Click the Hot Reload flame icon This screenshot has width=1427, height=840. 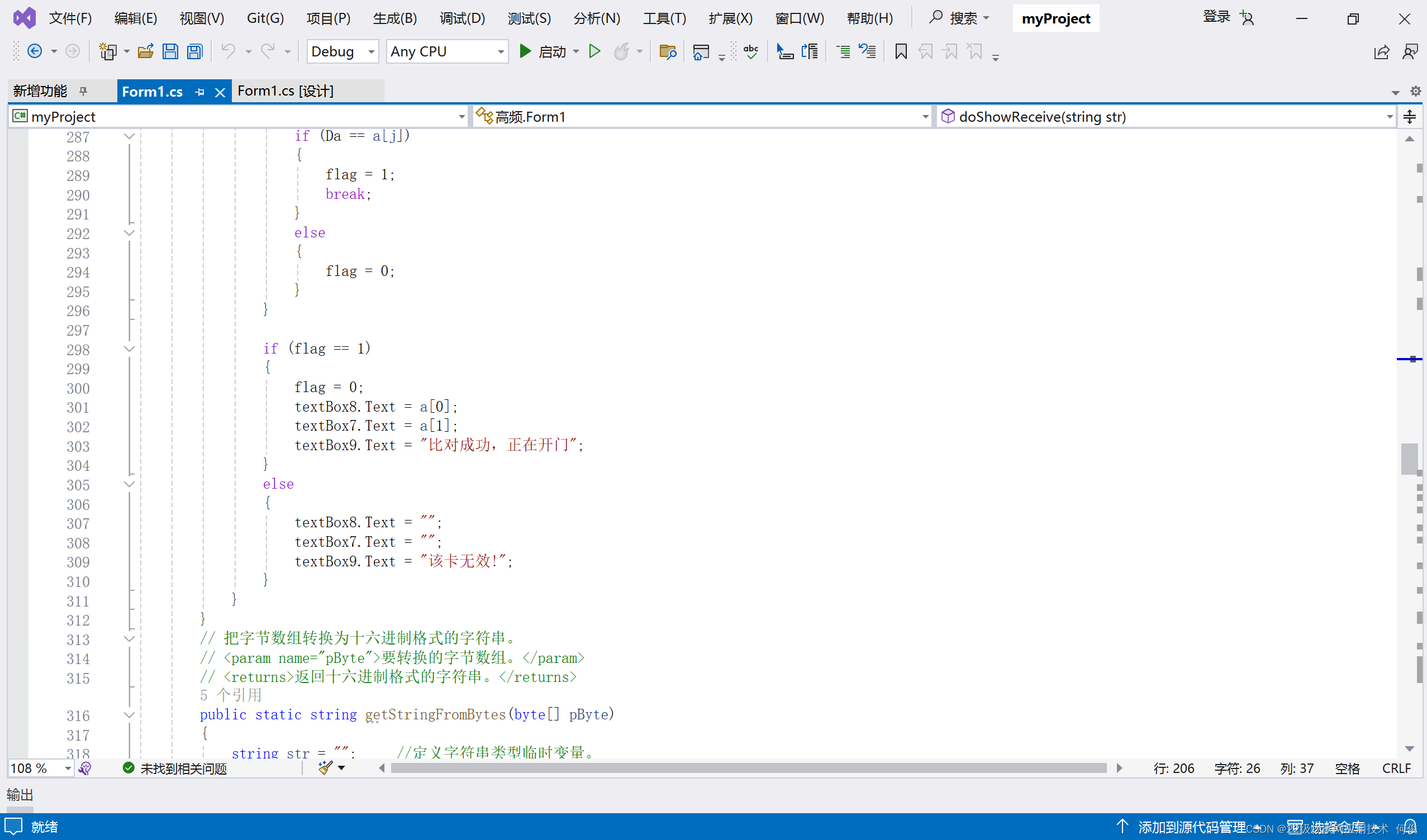tap(622, 51)
